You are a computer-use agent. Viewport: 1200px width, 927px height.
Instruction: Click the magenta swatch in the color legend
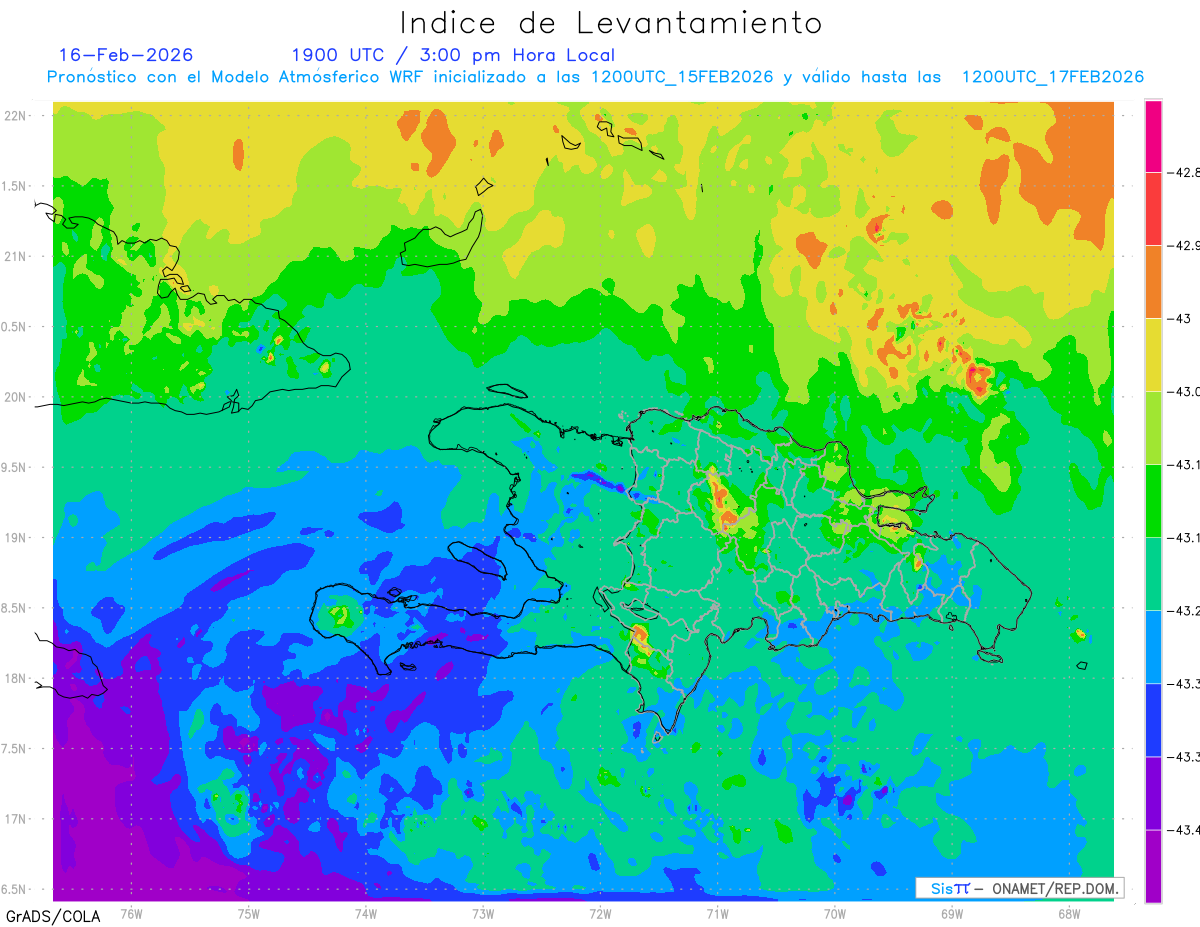tap(1153, 136)
